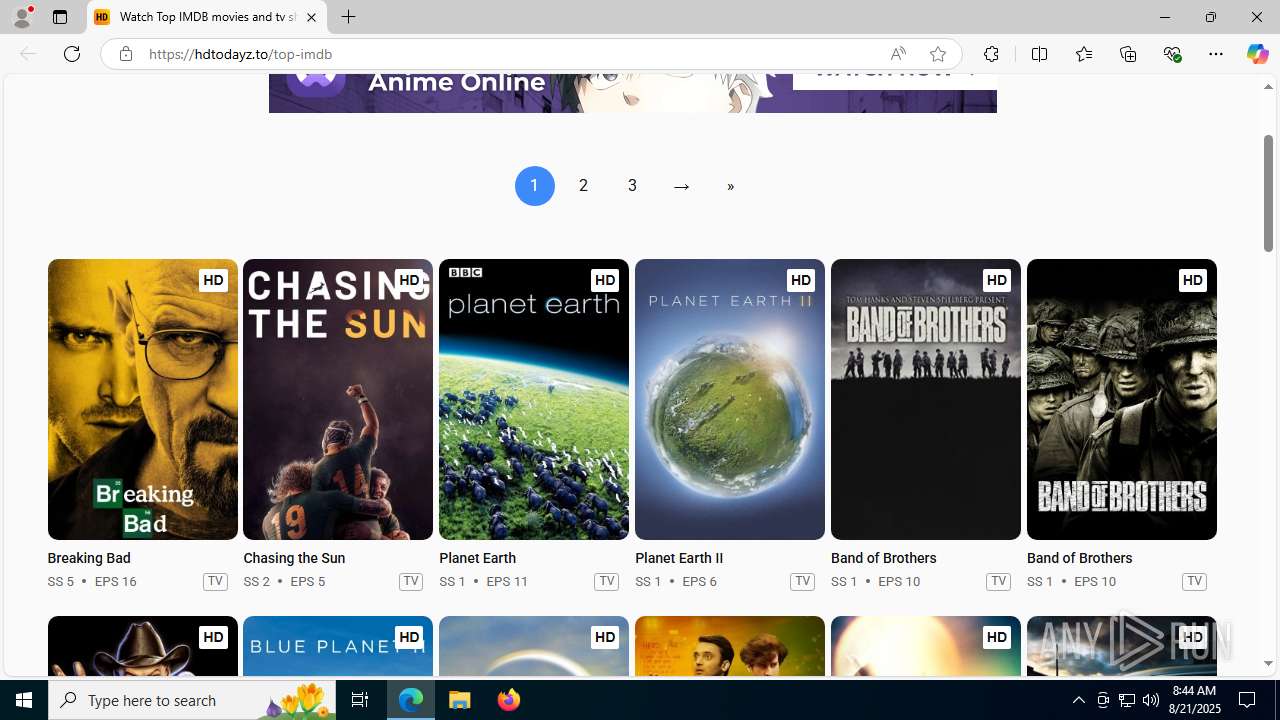View site information lock icon
Image resolution: width=1280 pixels, height=720 pixels.
pyautogui.click(x=126, y=54)
